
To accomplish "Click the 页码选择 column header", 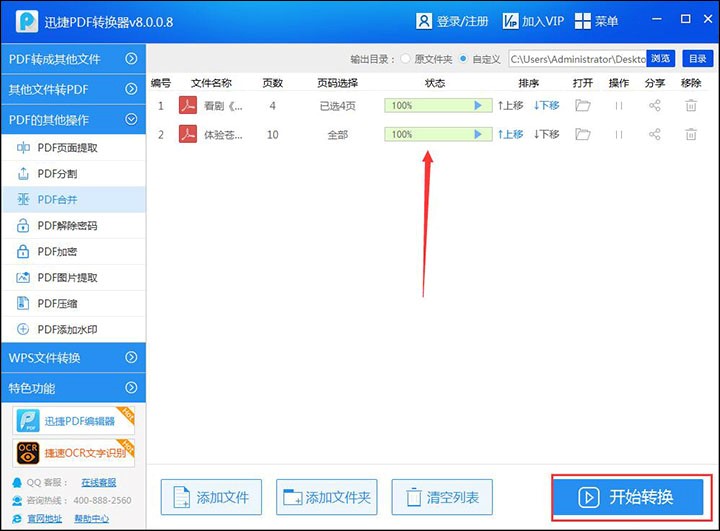I will 338,83.
